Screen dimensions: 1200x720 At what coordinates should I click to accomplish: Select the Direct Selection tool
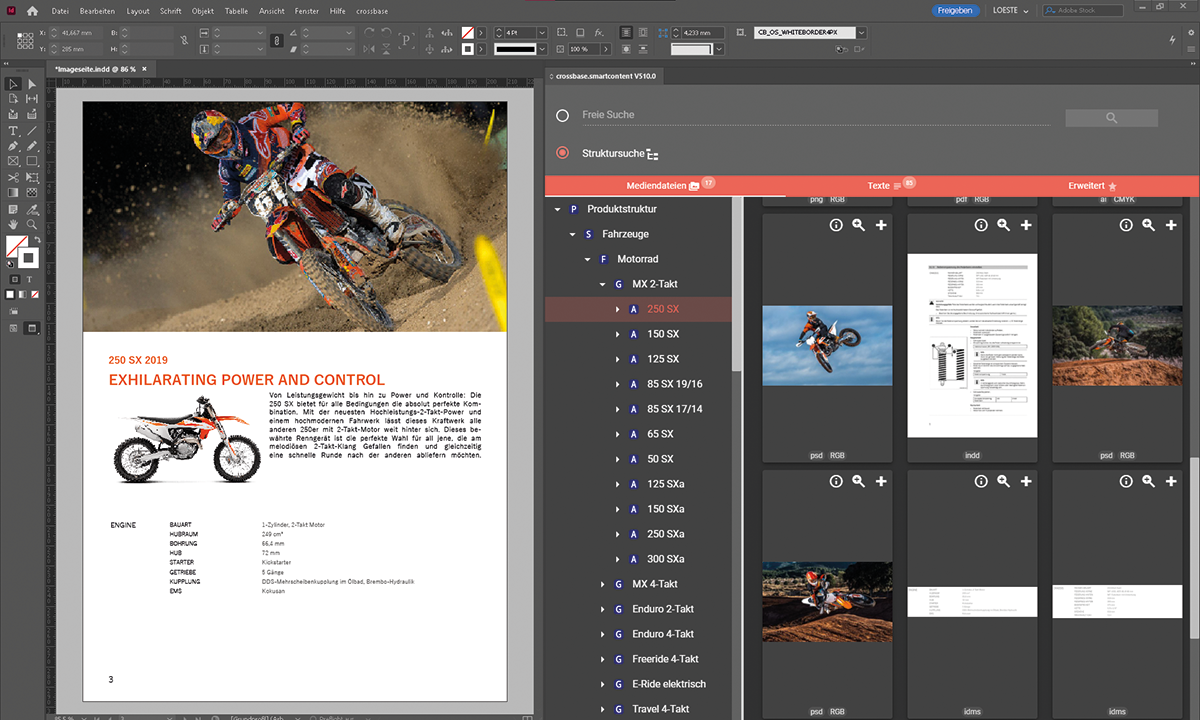[x=32, y=84]
